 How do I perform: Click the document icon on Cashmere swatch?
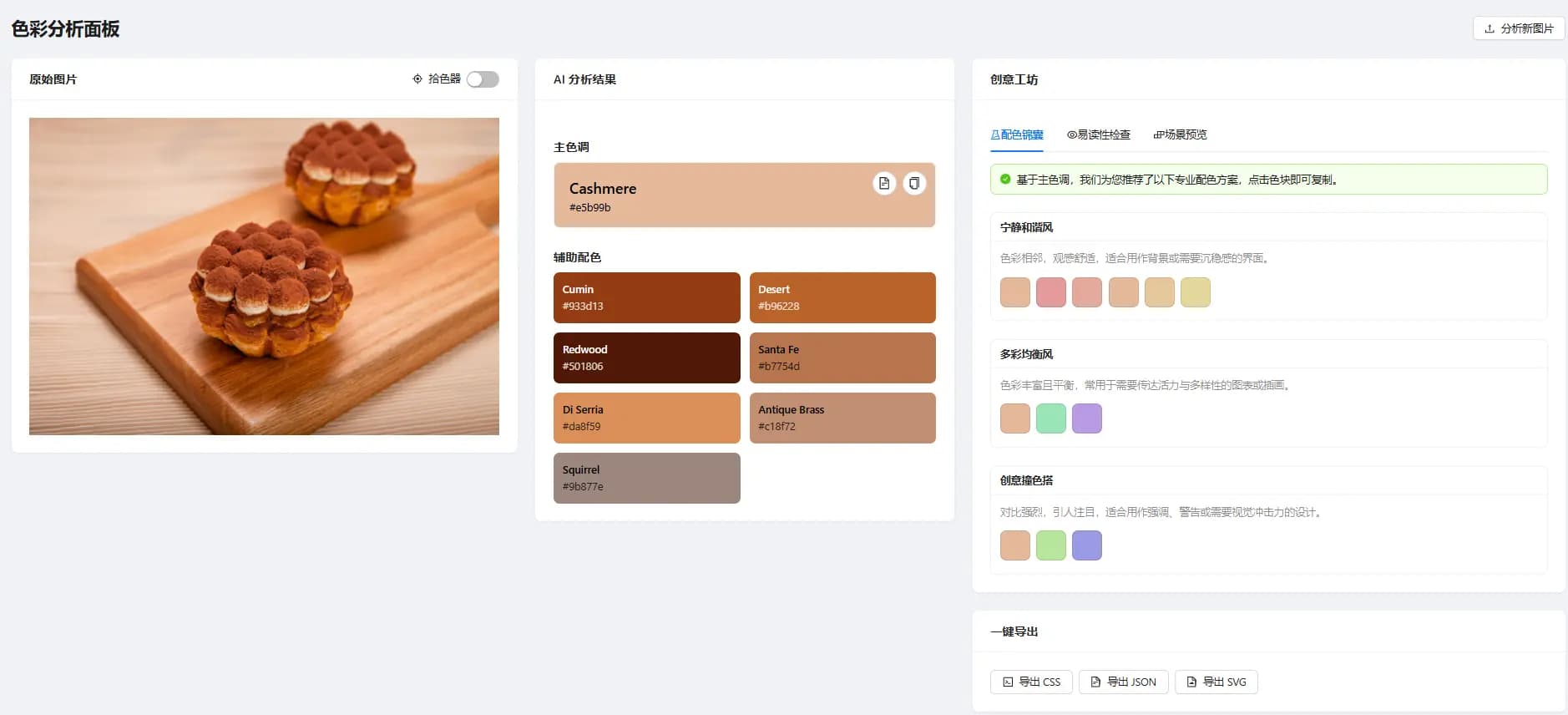click(x=884, y=183)
